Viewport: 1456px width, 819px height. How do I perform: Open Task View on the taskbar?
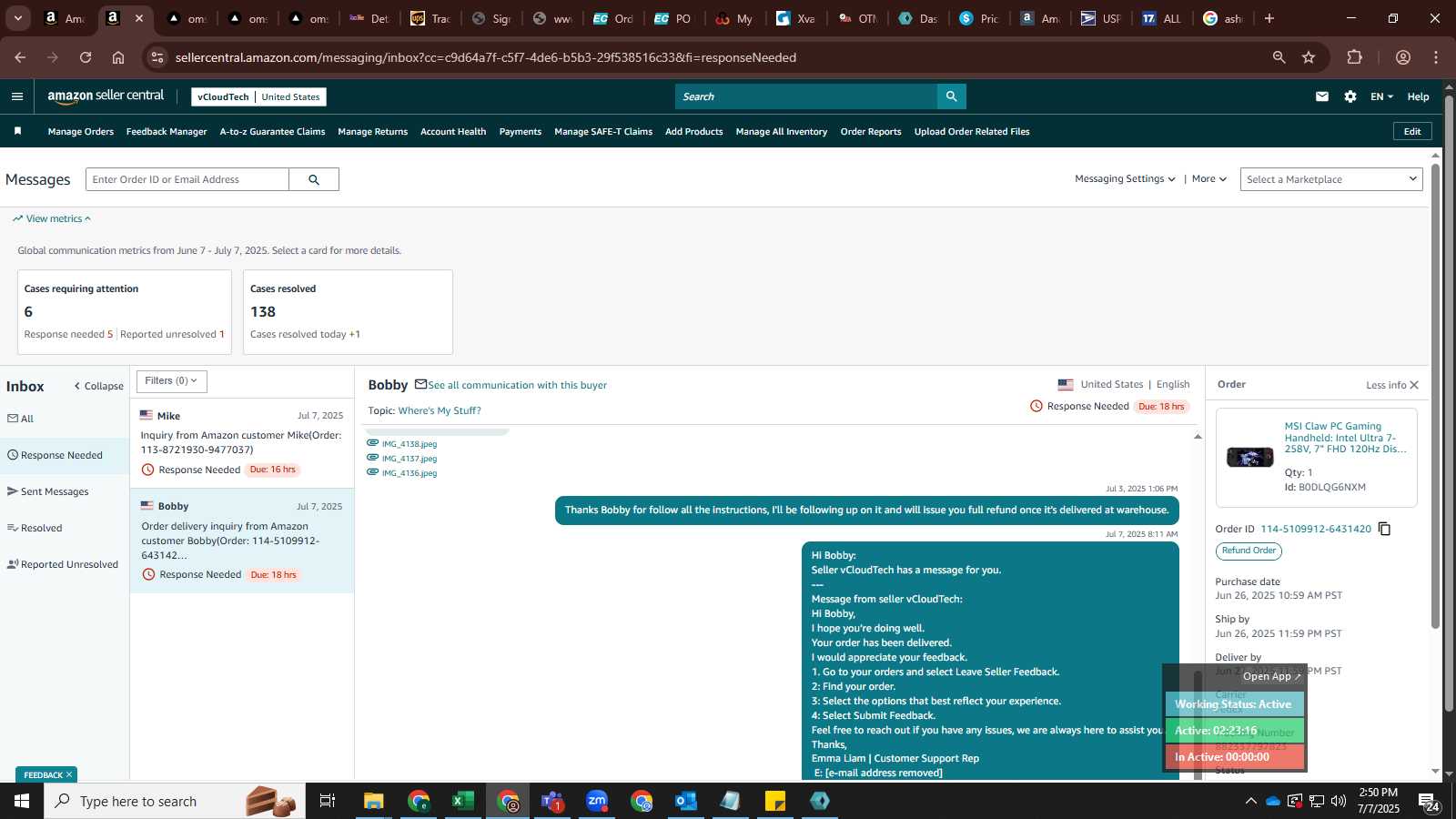point(328,801)
